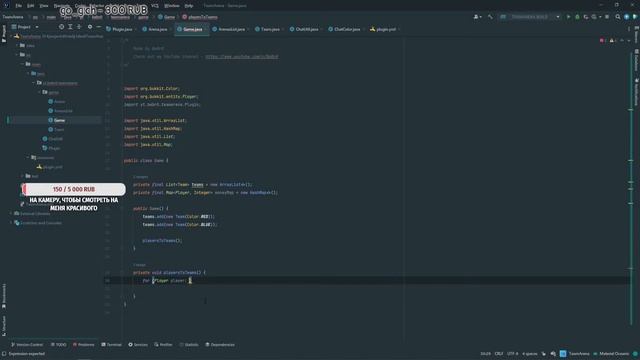Screen dimensions: 640x360
Task: Click the playersToTeams breadcrumb in navigation bar
Action: click(200, 17)
